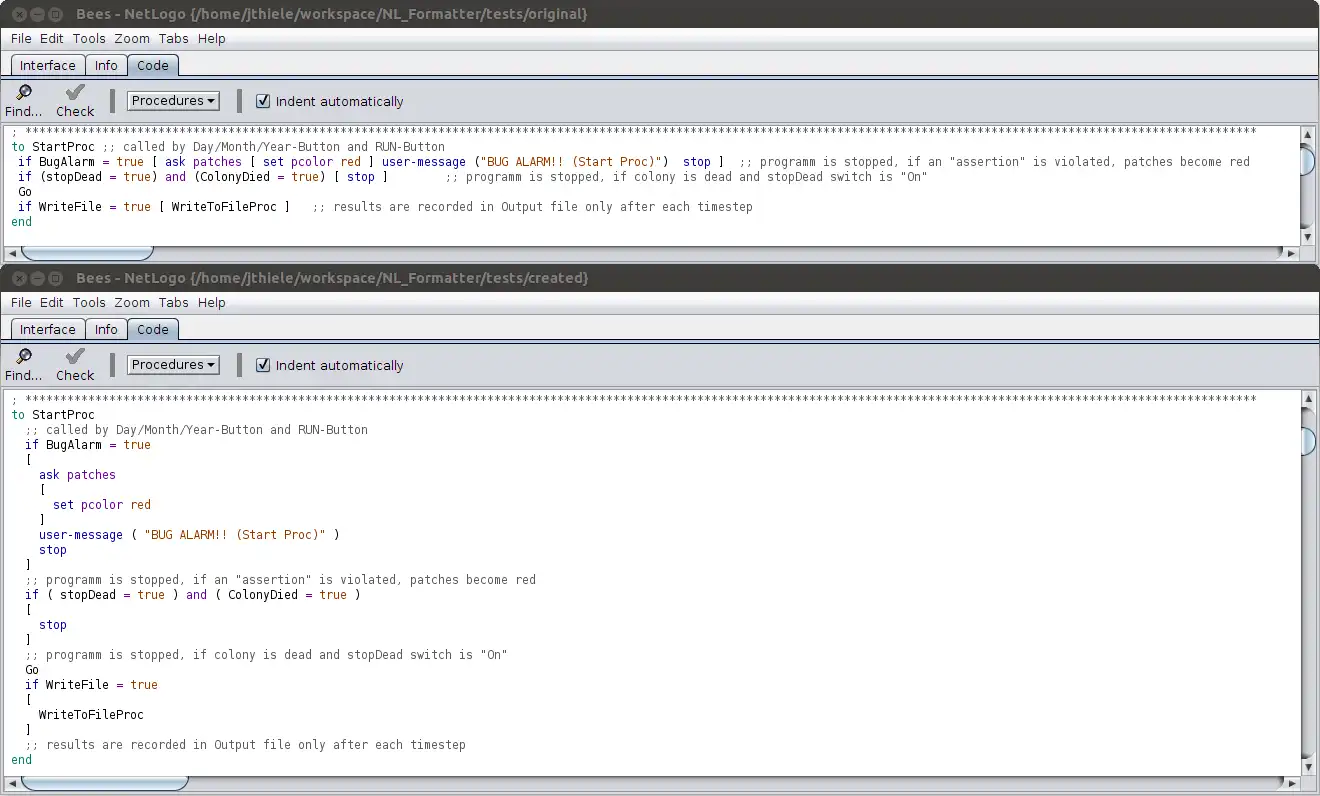Open Tabs menu in original window

(x=174, y=38)
